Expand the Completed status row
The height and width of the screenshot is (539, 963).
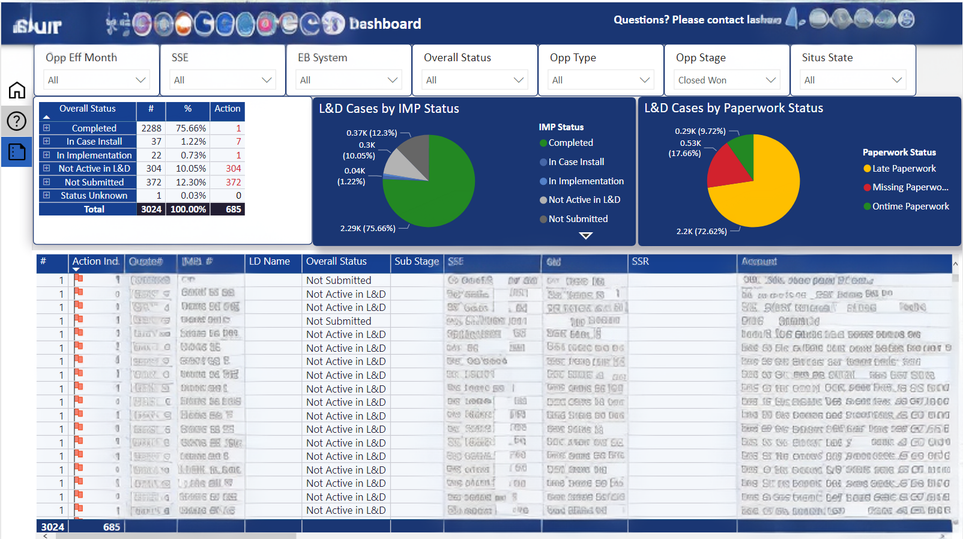(x=46, y=128)
